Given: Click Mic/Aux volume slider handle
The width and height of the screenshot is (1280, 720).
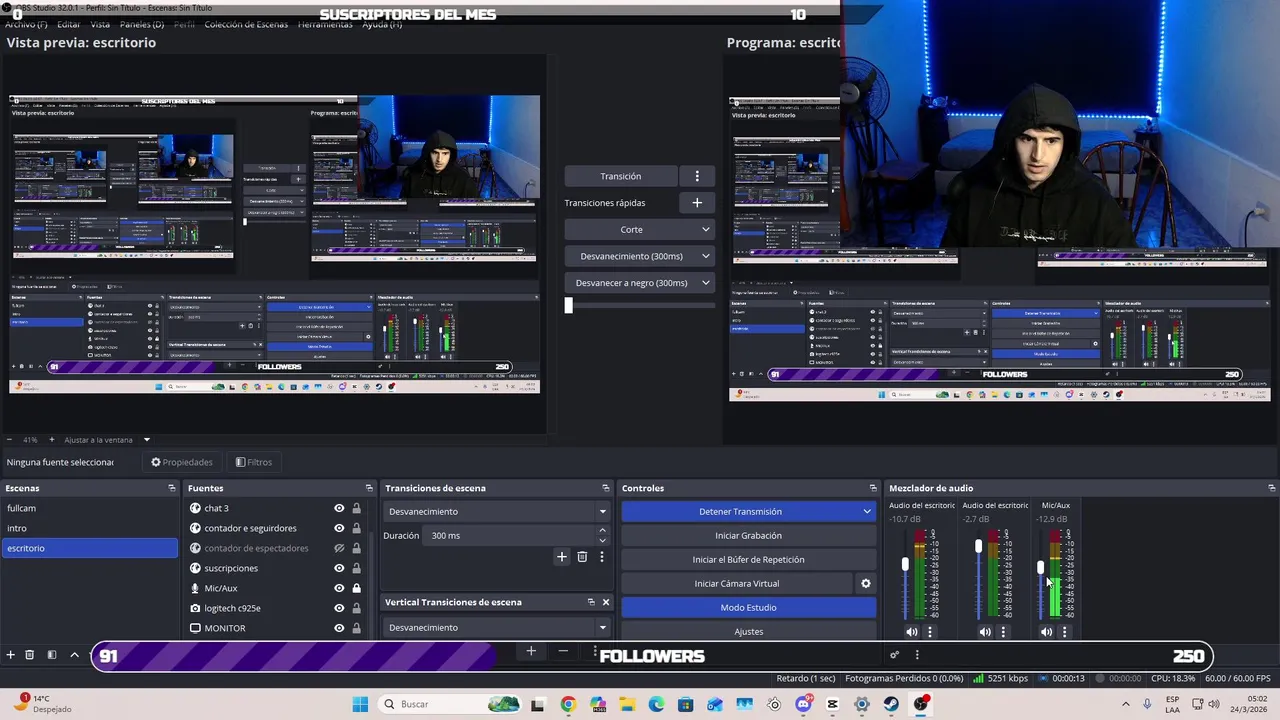Looking at the screenshot, I should click(x=1040, y=567).
